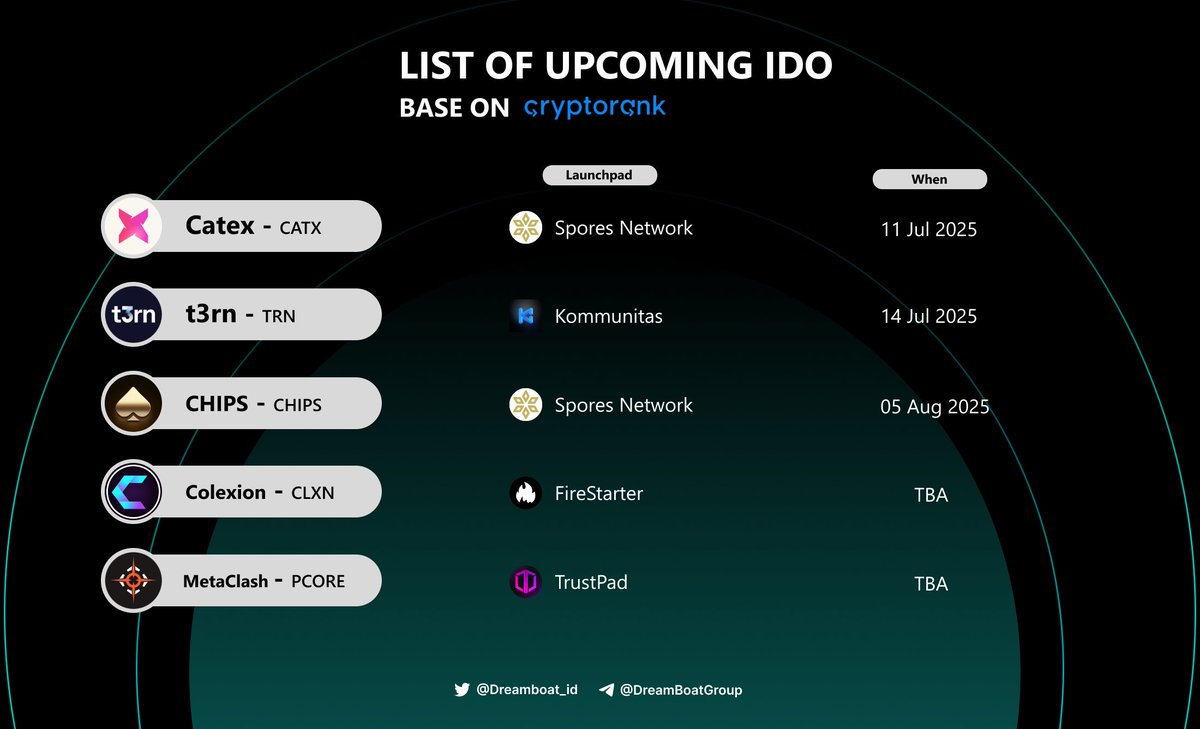
Task: Click the TBA date for Colexion
Action: click(930, 495)
